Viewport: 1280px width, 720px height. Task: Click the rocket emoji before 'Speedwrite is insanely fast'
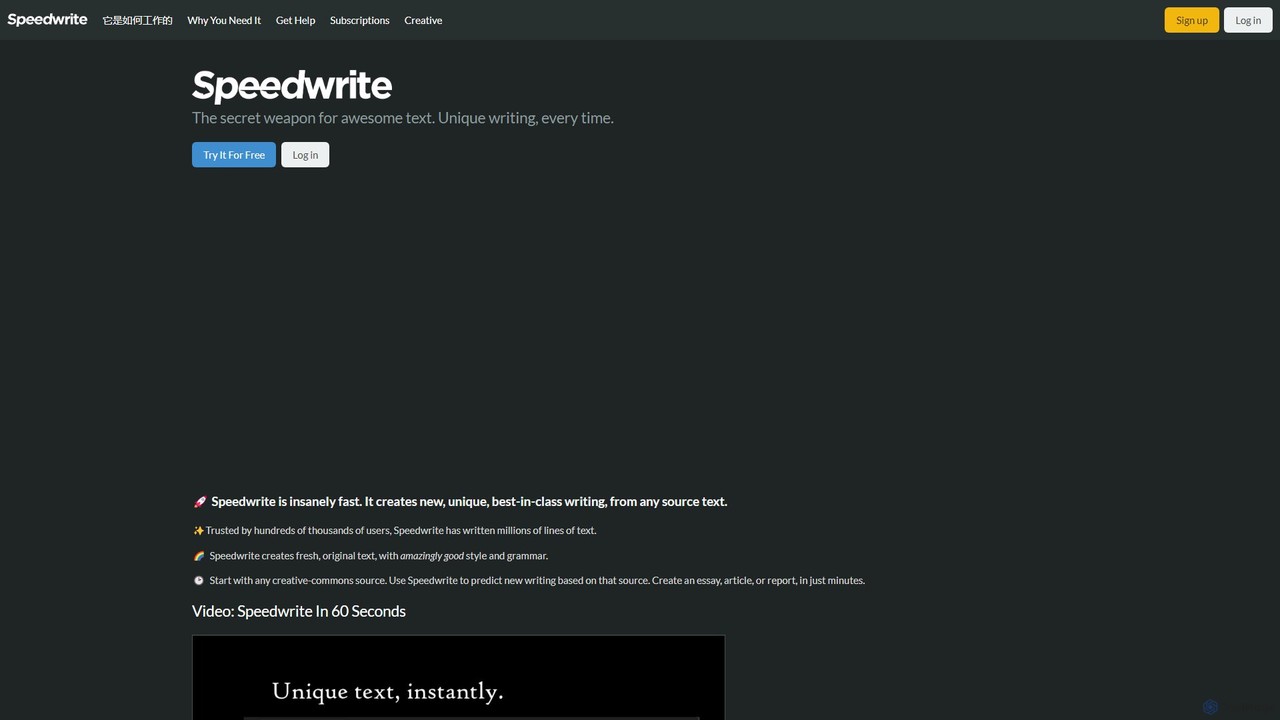point(200,502)
